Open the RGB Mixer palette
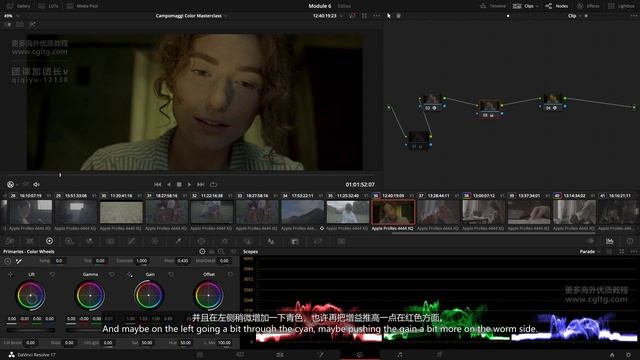Screen dimensions: 640x360 pyautogui.click(x=89, y=241)
